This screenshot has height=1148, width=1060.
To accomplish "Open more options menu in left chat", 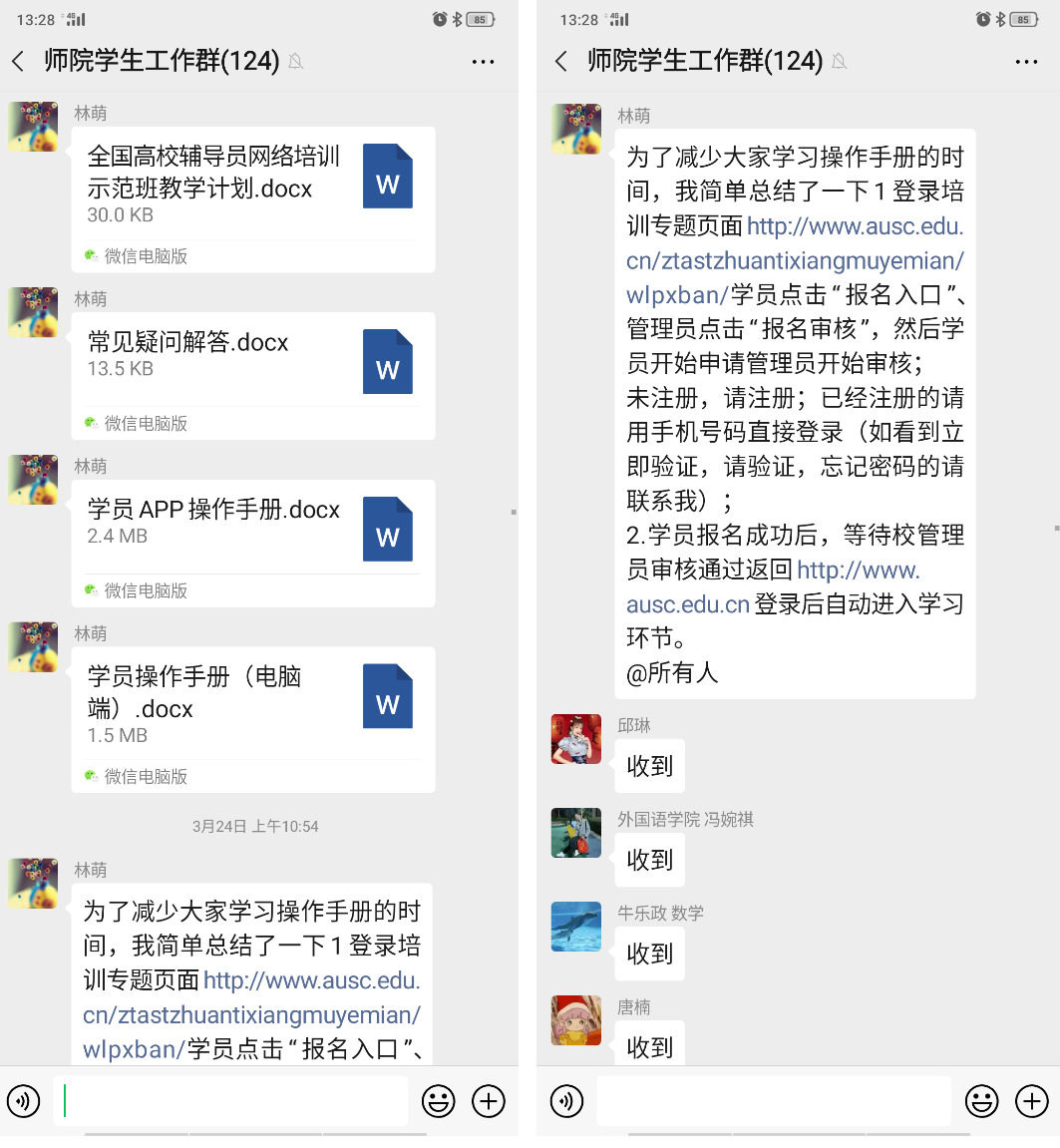I will [483, 62].
